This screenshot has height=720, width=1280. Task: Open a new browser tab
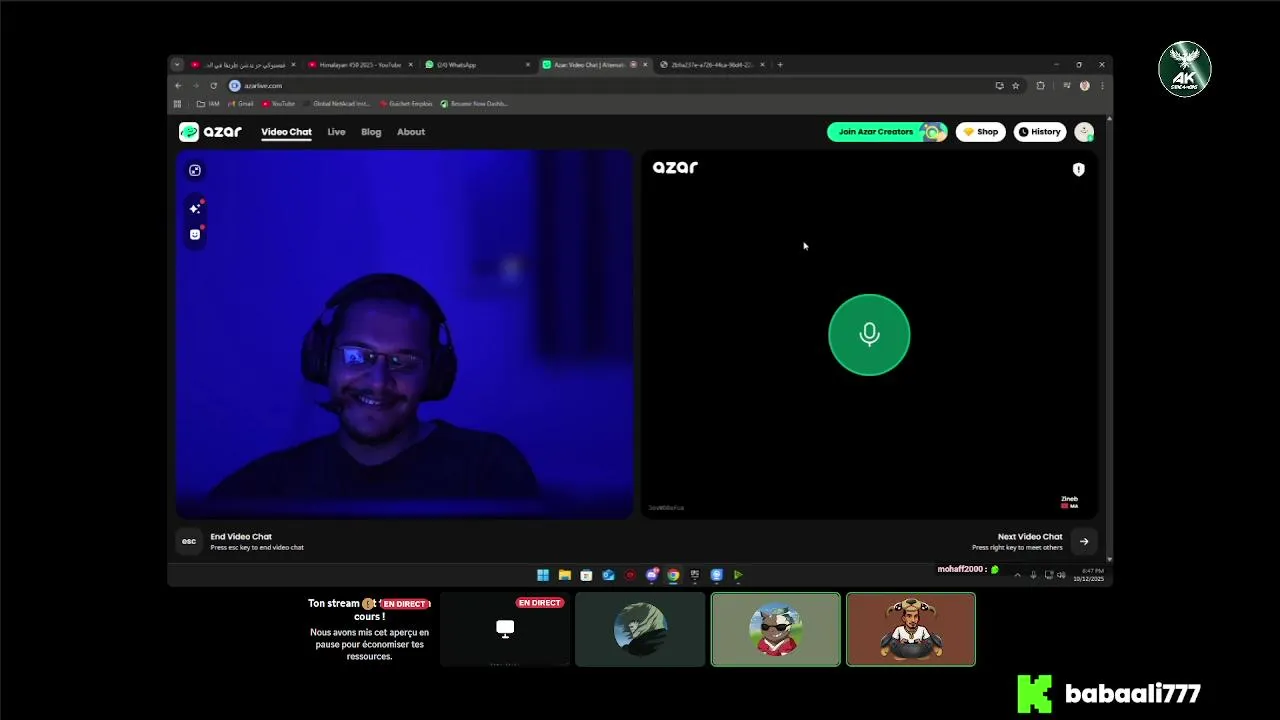780,65
